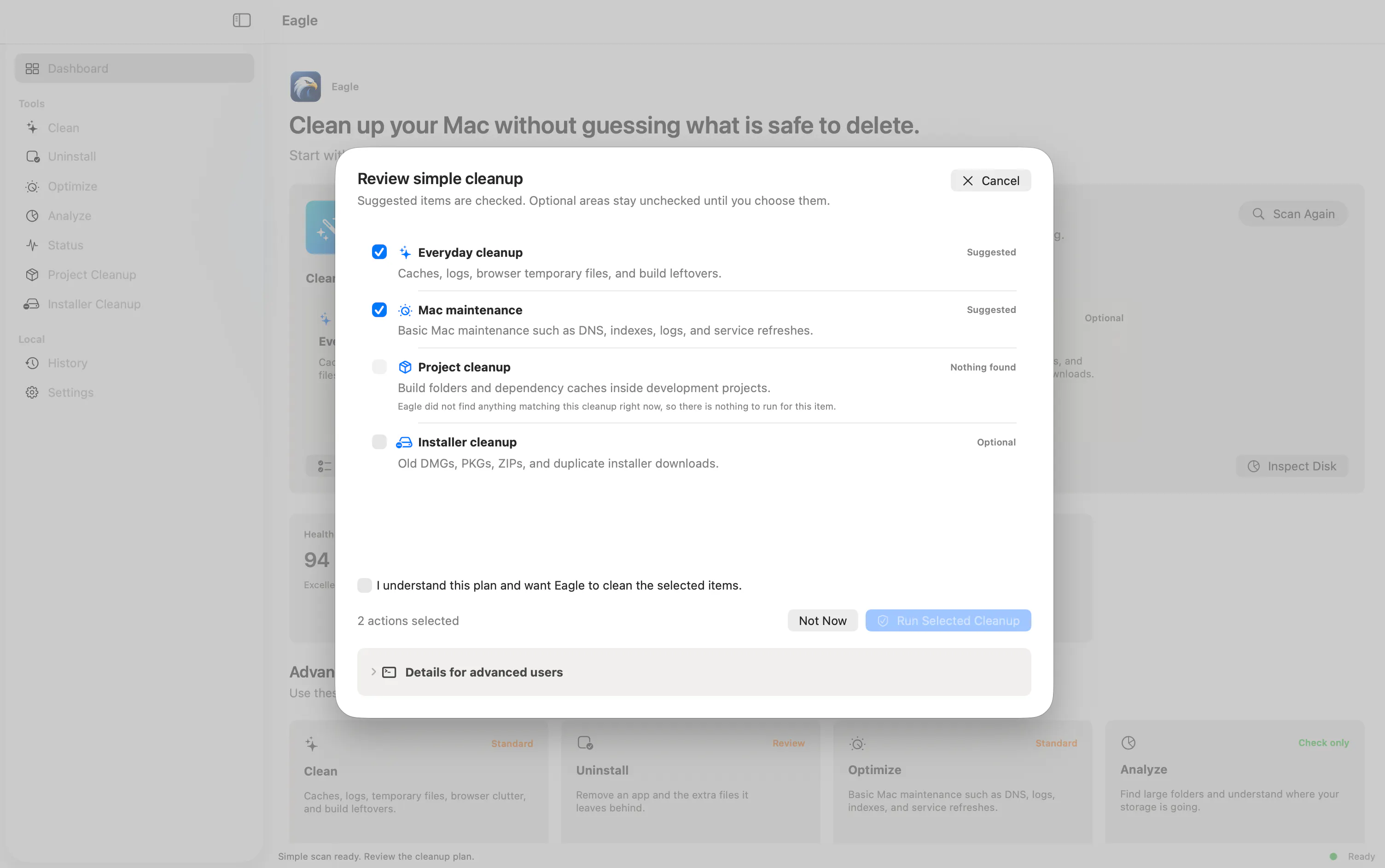Go to Optimize in the sidebar
The height and width of the screenshot is (868, 1385).
tap(134, 186)
